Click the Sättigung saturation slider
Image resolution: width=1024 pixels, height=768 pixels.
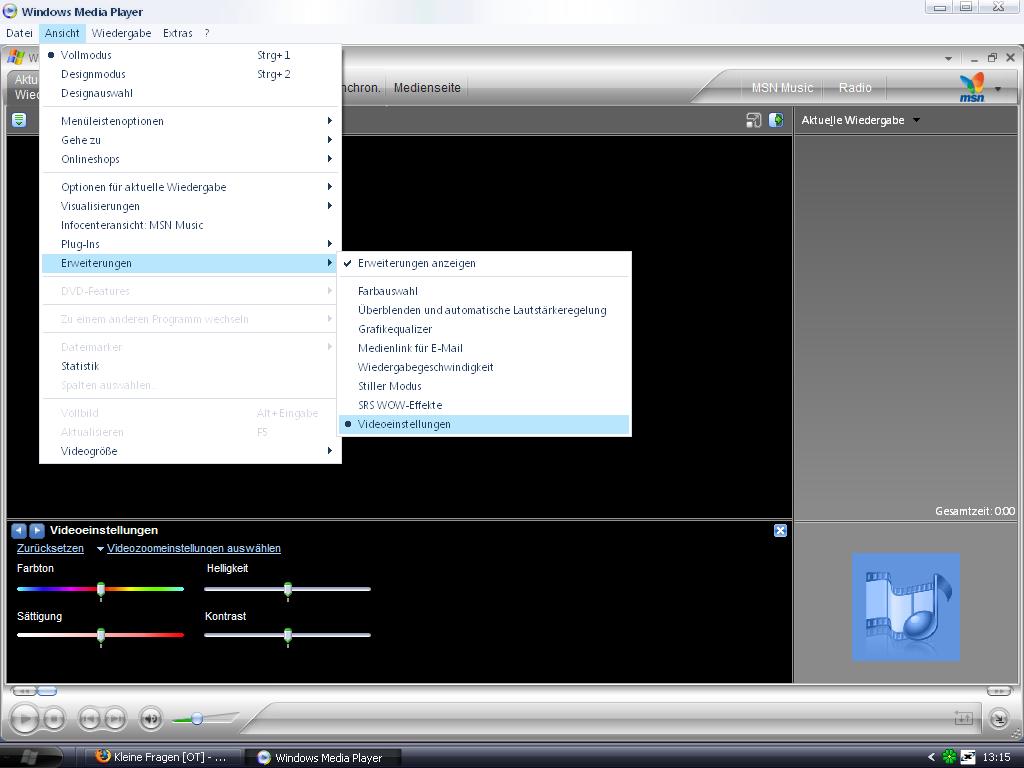[101, 635]
